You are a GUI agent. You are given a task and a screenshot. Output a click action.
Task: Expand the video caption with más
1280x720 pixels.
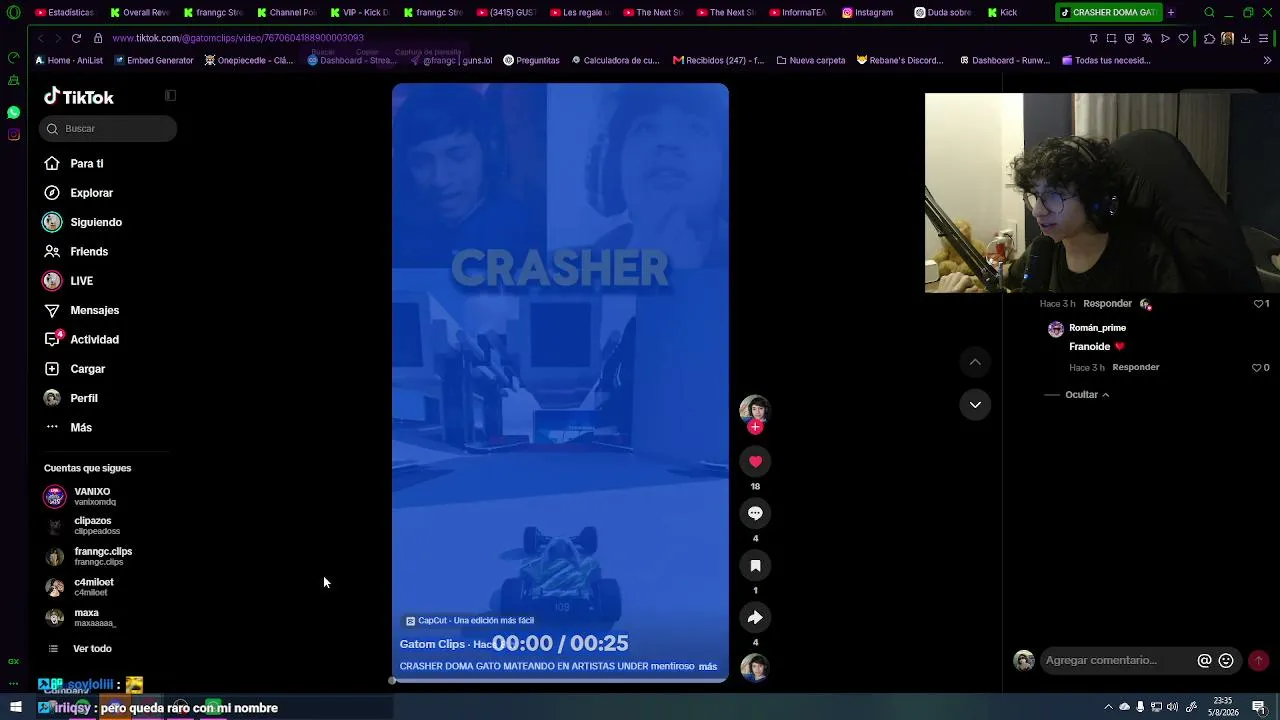[x=708, y=666]
